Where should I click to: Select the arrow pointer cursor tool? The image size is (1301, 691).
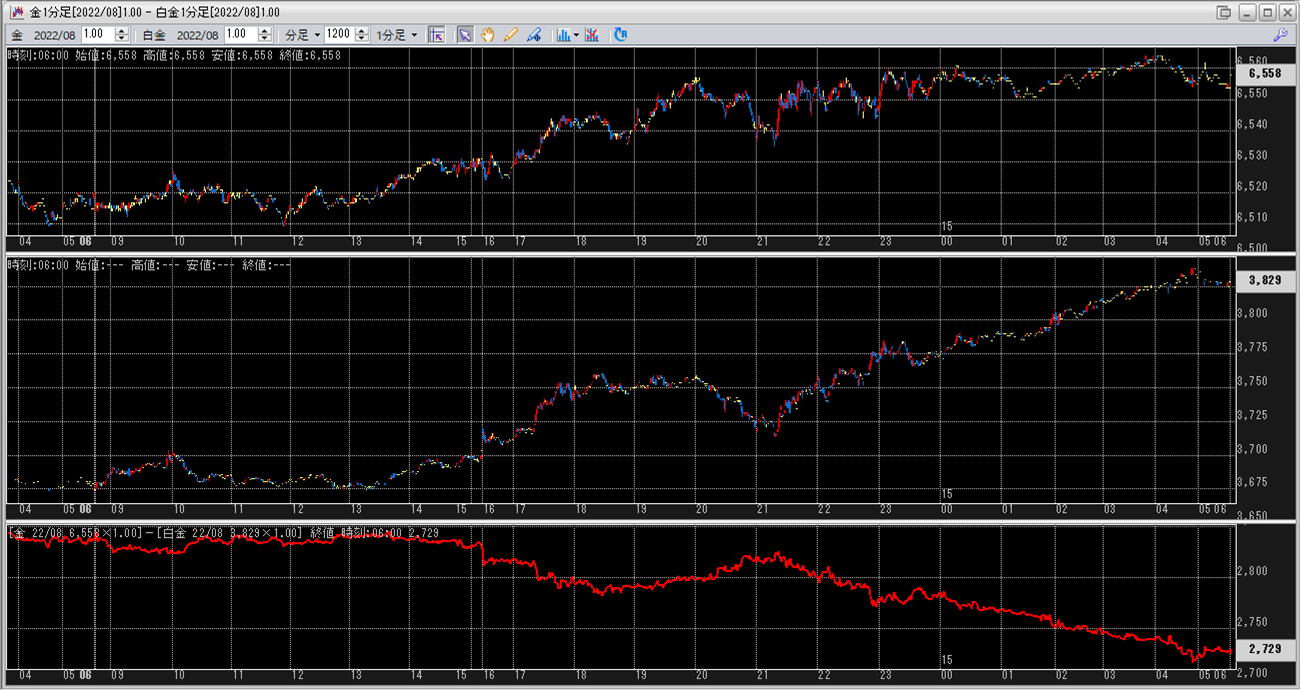tap(465, 34)
